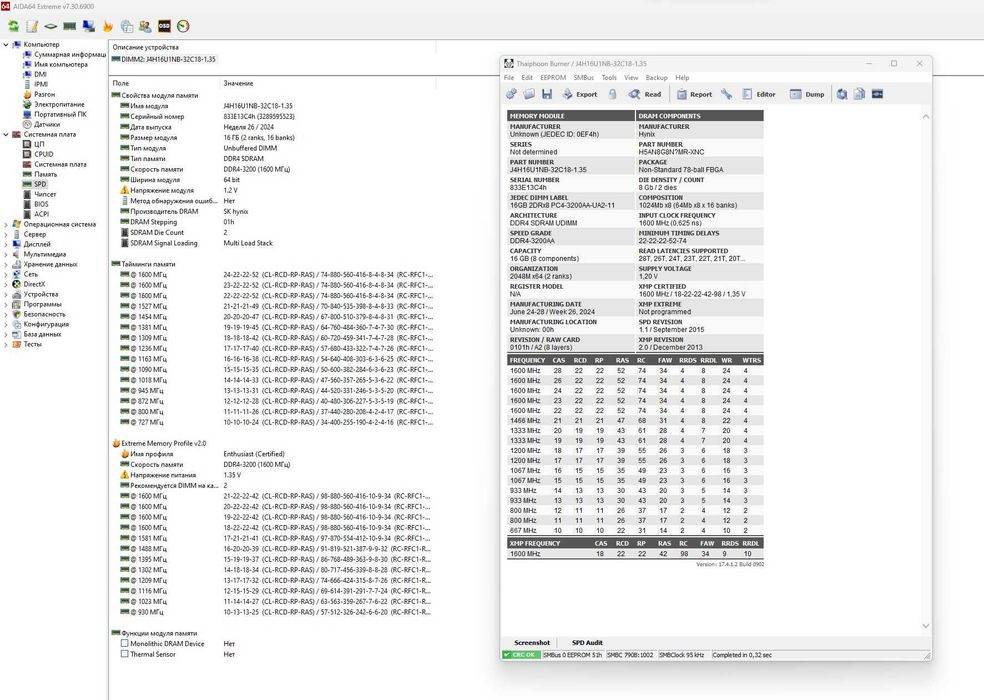
Task: Expand the Дисплей tree node
Action: point(6,244)
